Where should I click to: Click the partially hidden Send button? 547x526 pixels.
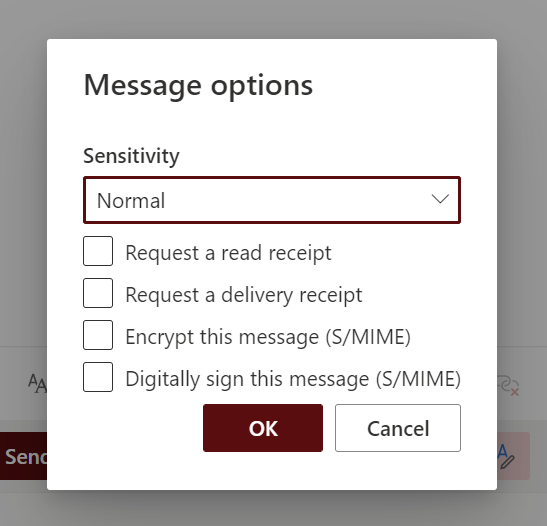coord(23,456)
